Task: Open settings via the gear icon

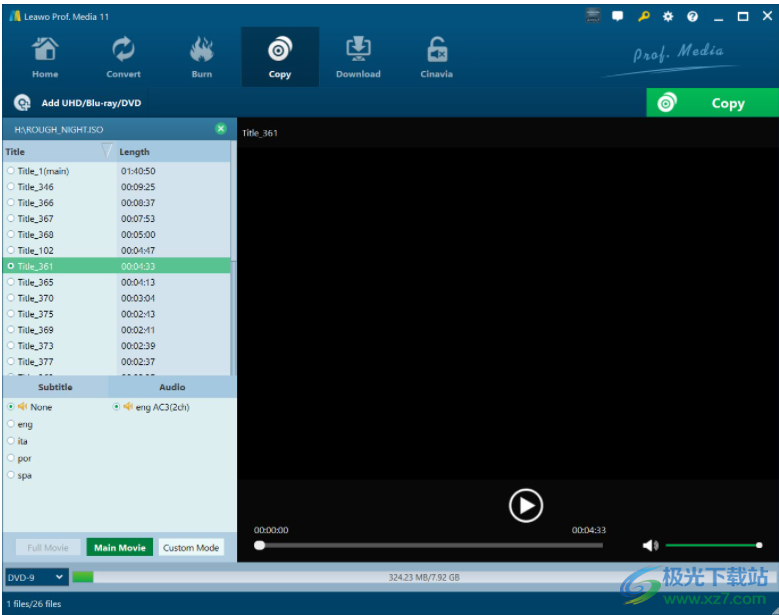Action: [668, 16]
